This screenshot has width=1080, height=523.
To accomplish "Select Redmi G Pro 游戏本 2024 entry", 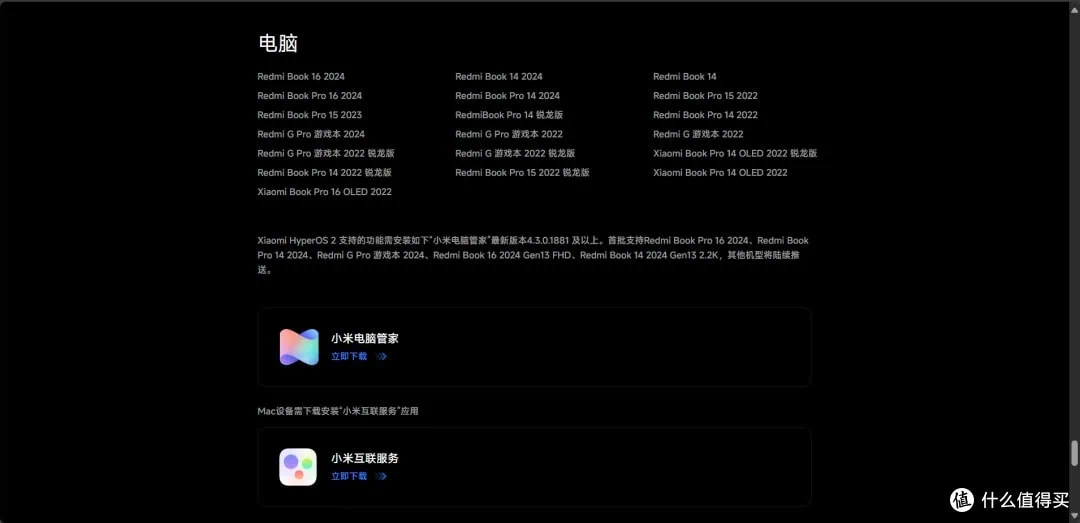I will coord(311,134).
